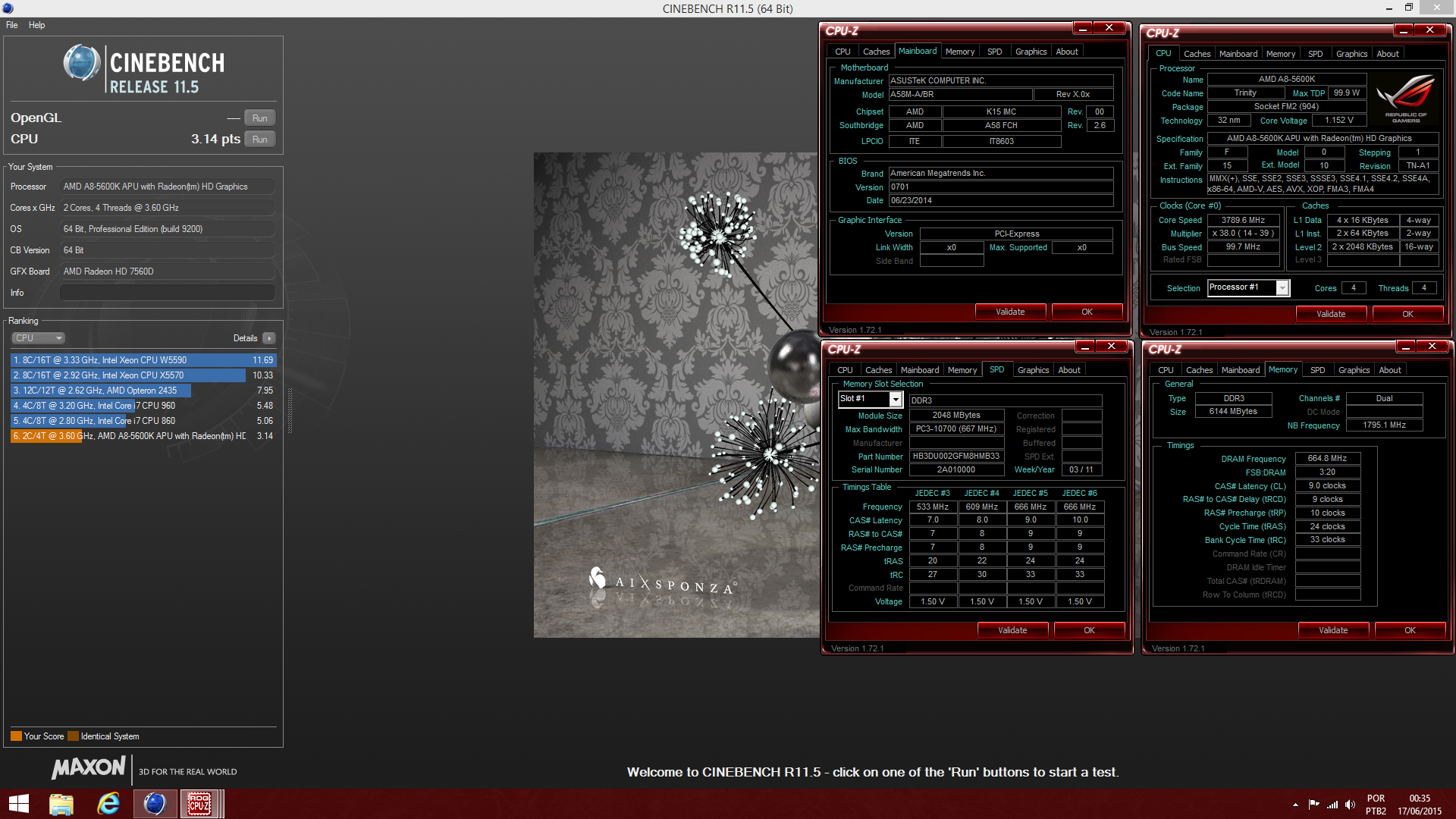Open File Explorer from the taskbar
Viewport: 1456px width, 819px height.
61,804
